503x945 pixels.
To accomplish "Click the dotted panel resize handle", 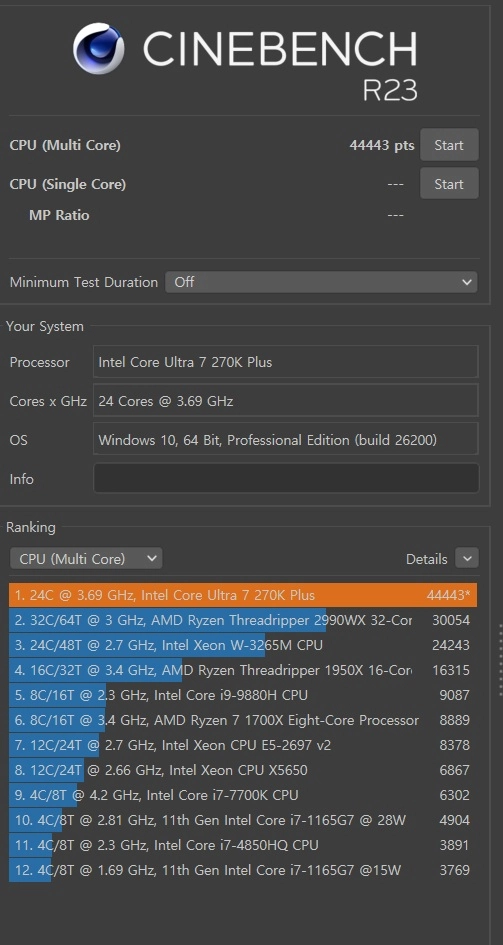I will (x=500, y=661).
